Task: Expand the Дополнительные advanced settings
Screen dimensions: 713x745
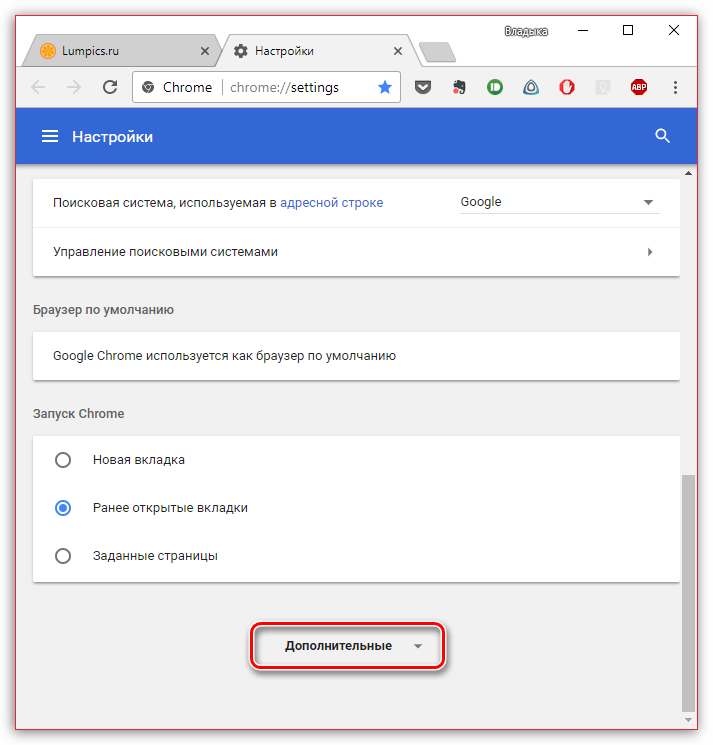Action: tap(348, 646)
